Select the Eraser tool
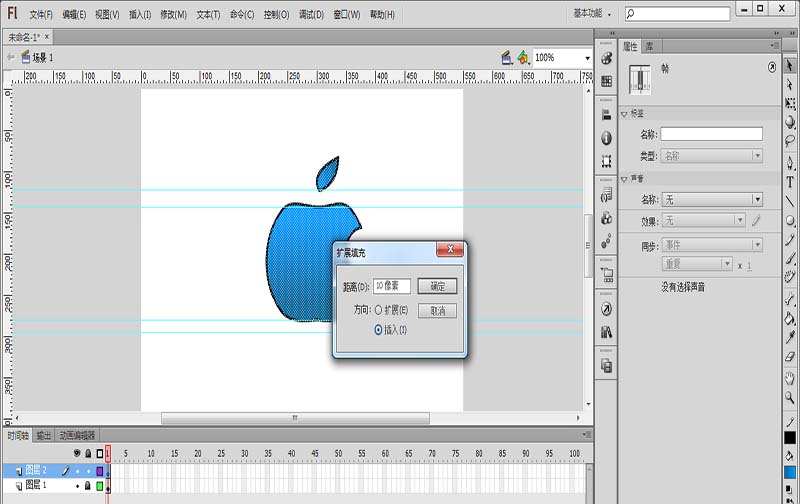This screenshot has width=800, height=504. 790,356
